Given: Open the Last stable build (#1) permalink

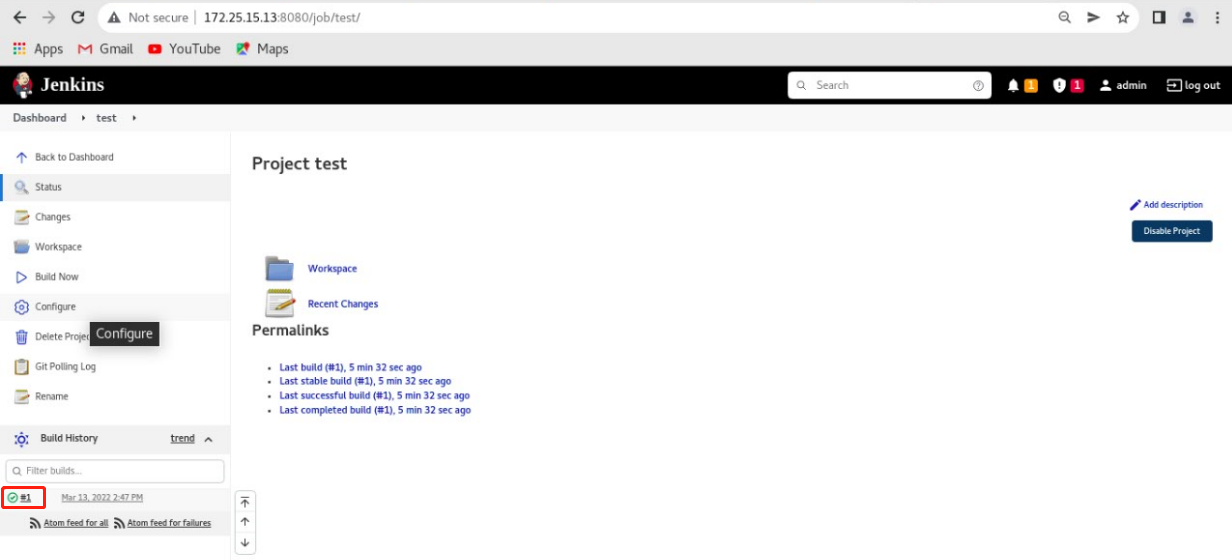Looking at the screenshot, I should pos(365,381).
